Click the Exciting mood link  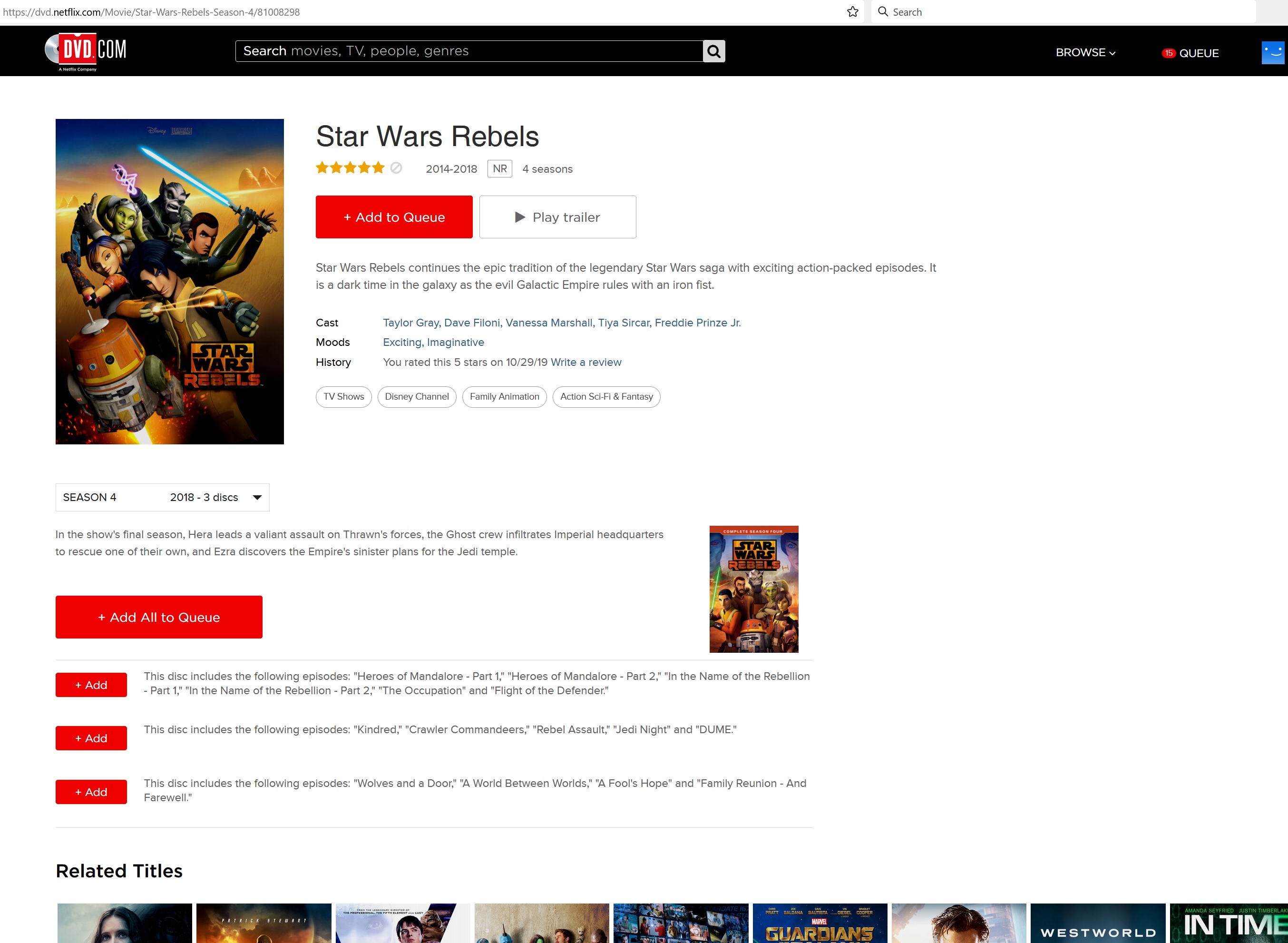[402, 342]
